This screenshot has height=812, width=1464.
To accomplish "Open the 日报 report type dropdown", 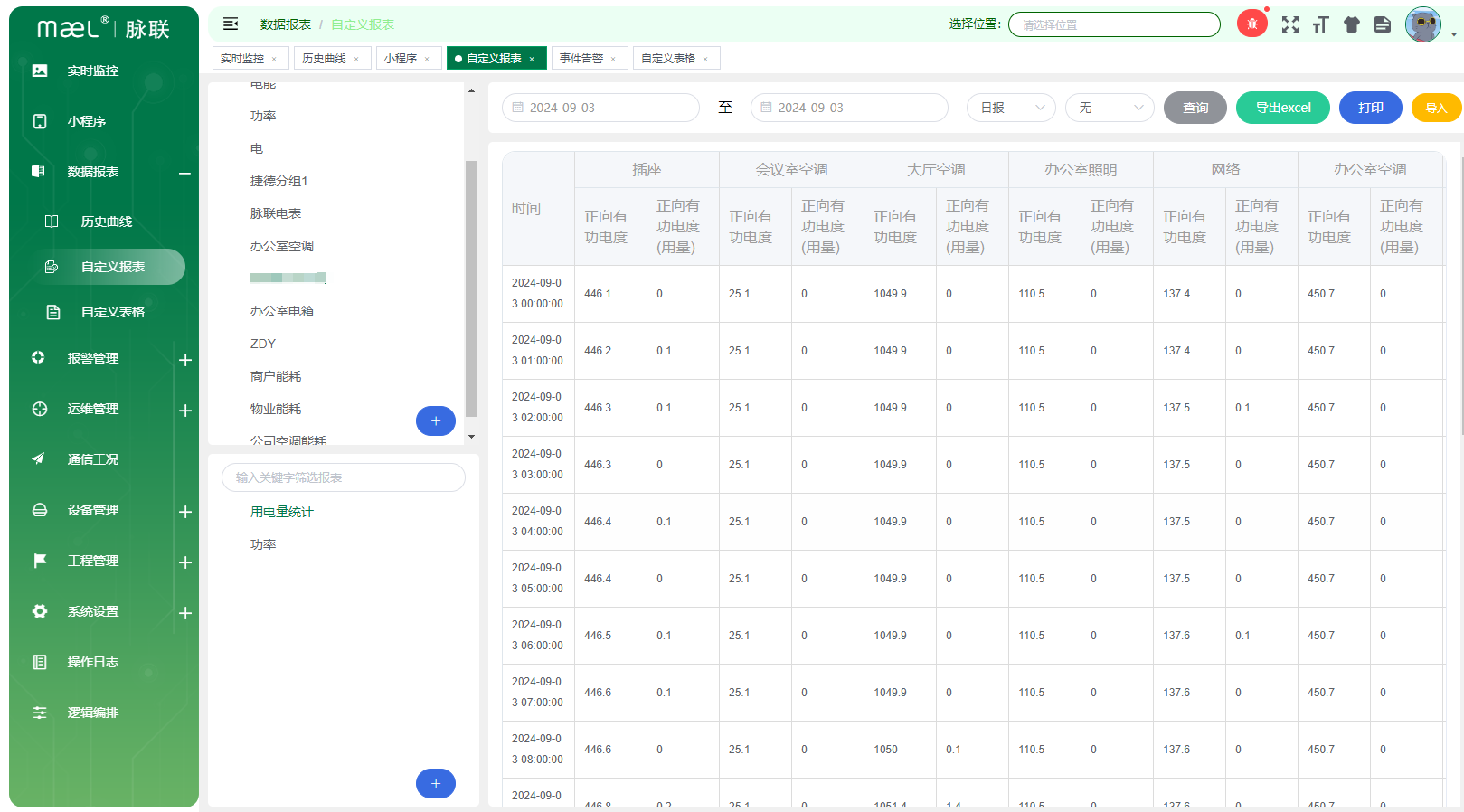I will [1011, 108].
